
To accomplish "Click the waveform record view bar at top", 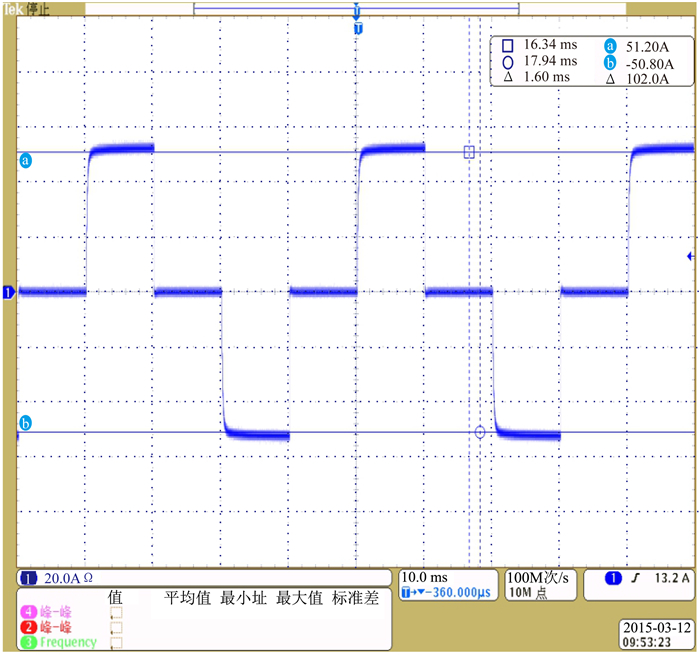I will (x=357, y=9).
